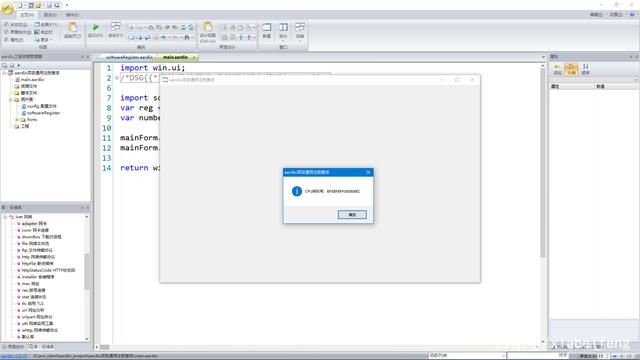
Task: Click the large start page clipboard icon
Action: [72, 27]
